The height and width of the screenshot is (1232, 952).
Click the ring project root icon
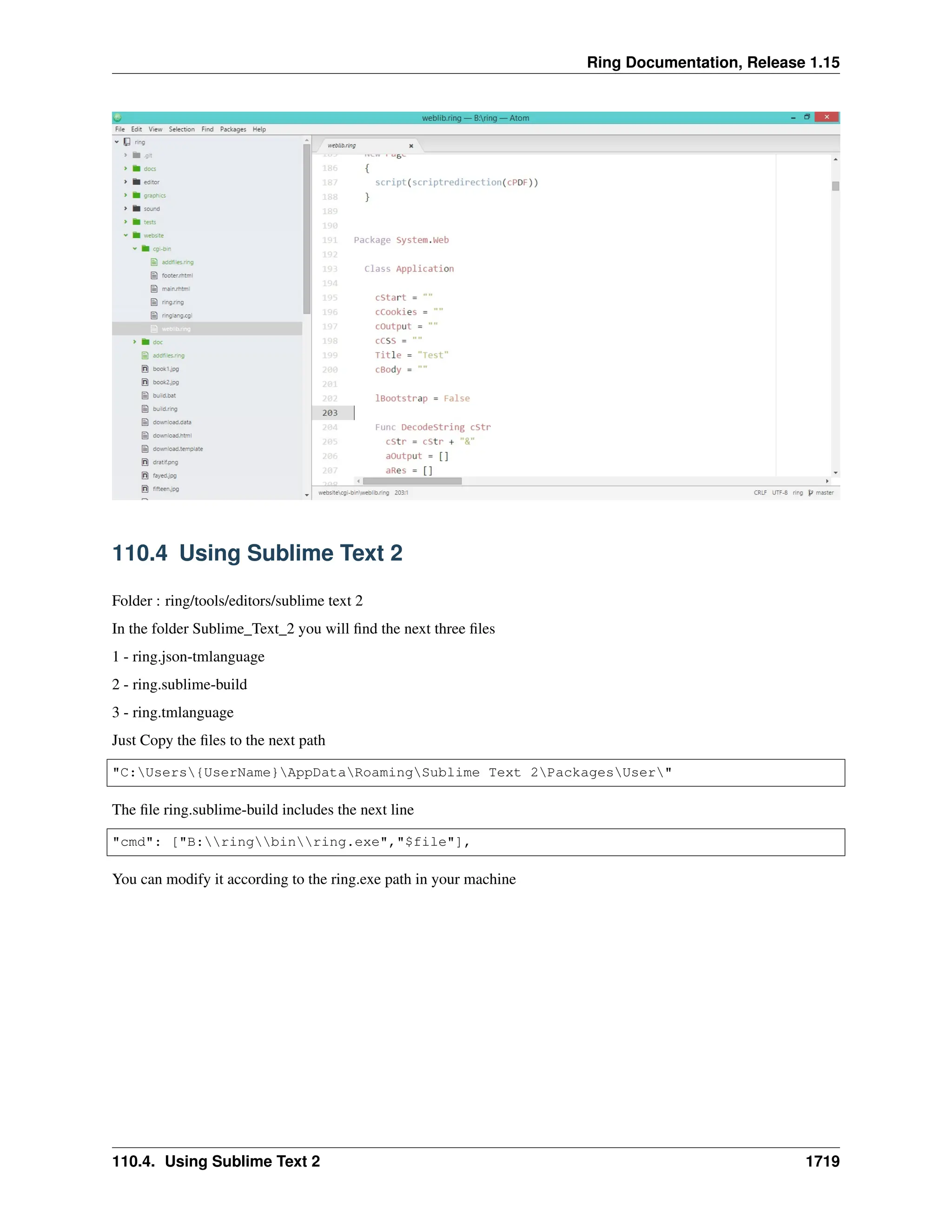tap(127, 142)
